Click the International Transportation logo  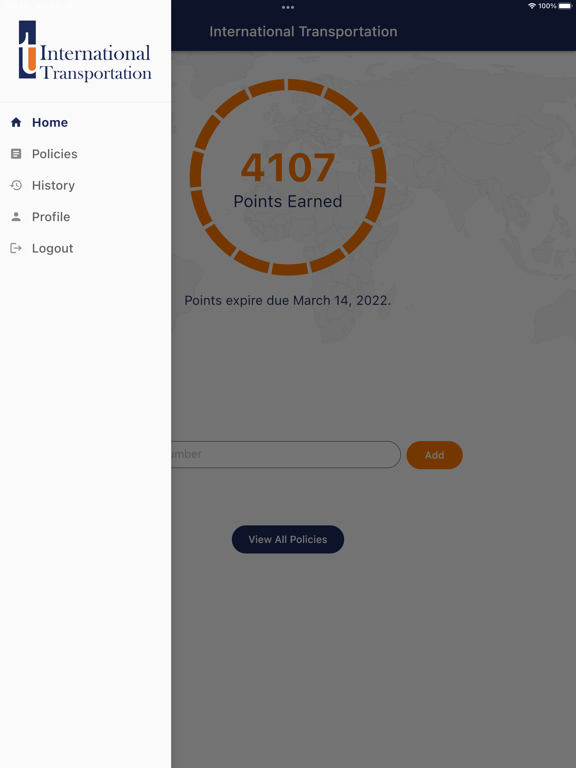click(x=85, y=50)
